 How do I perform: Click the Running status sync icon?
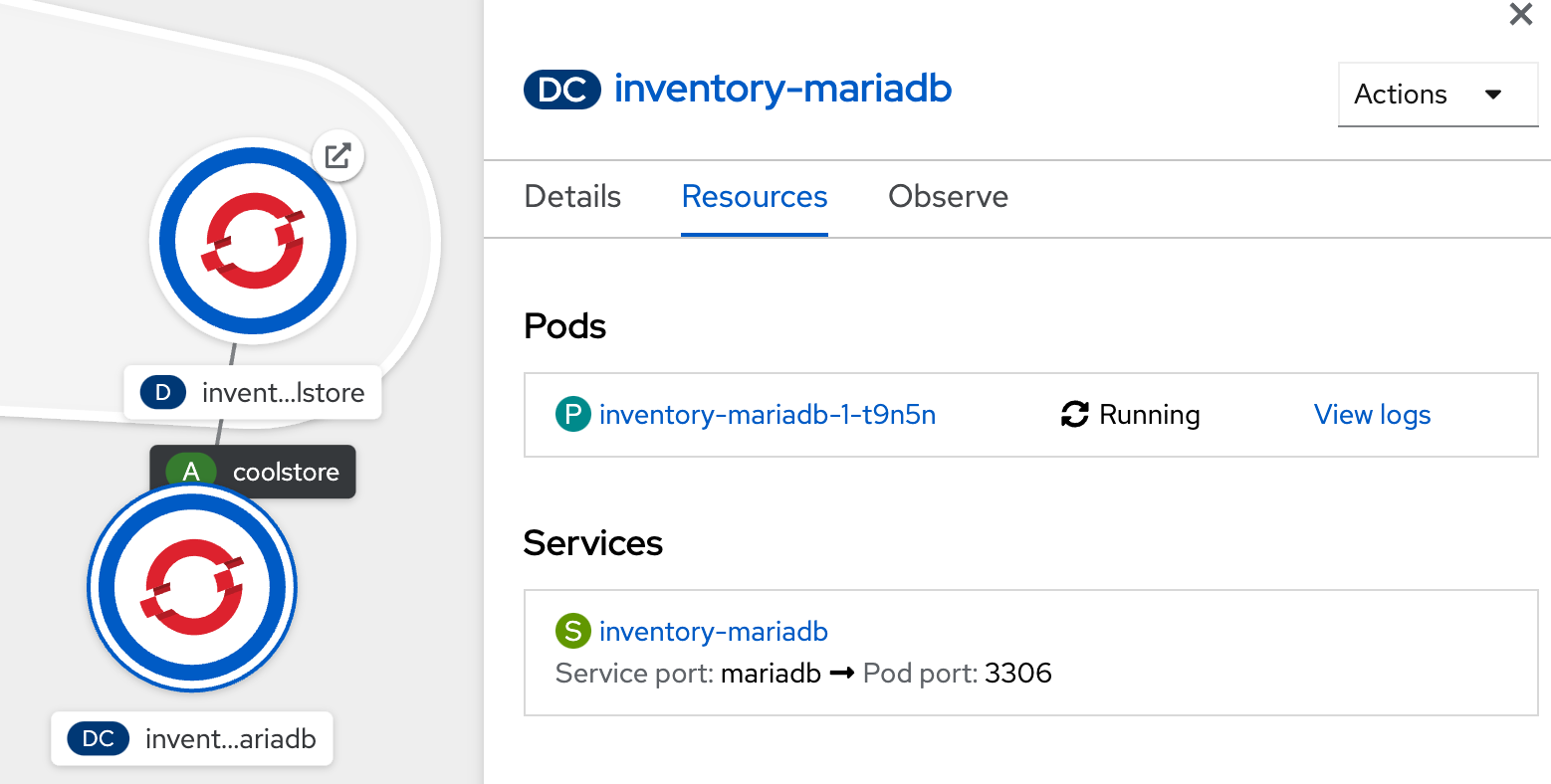click(x=1075, y=415)
